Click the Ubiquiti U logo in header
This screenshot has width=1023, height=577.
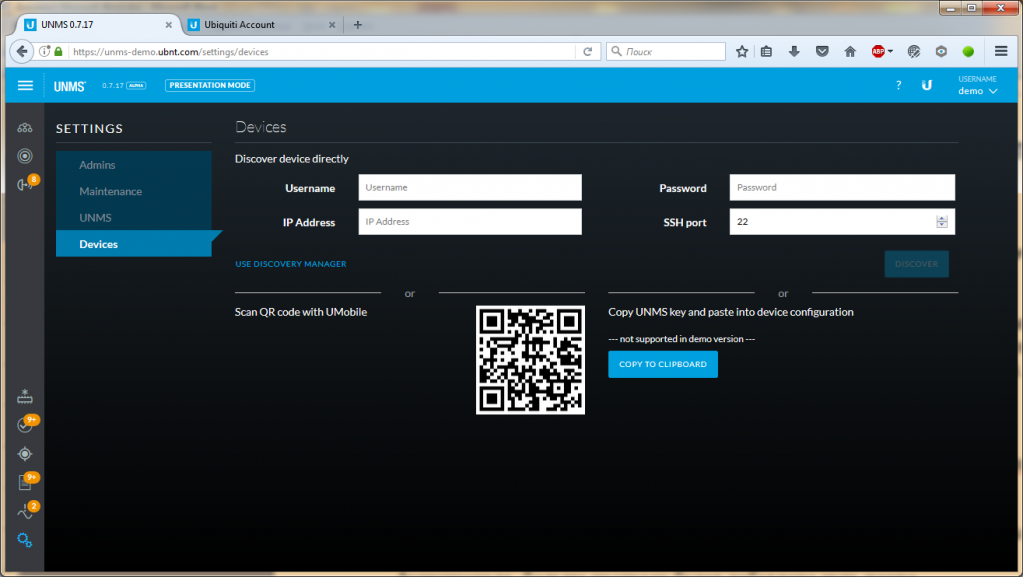point(927,86)
